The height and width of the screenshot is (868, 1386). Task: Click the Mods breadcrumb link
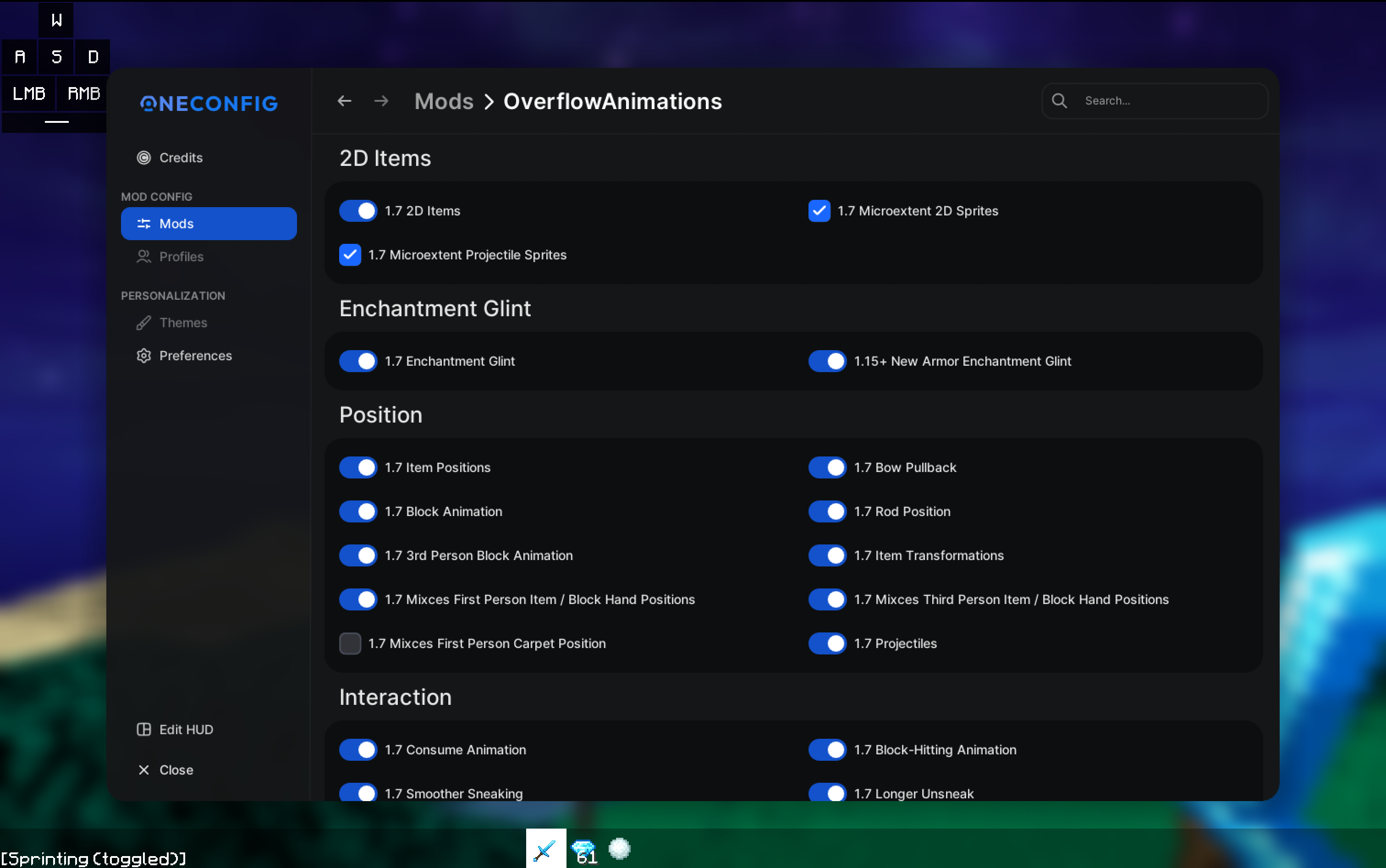pyautogui.click(x=444, y=101)
